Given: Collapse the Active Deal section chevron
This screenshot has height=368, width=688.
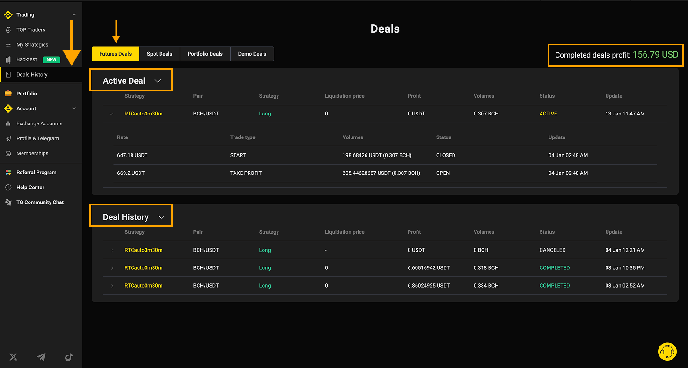Looking at the screenshot, I should (x=158, y=81).
